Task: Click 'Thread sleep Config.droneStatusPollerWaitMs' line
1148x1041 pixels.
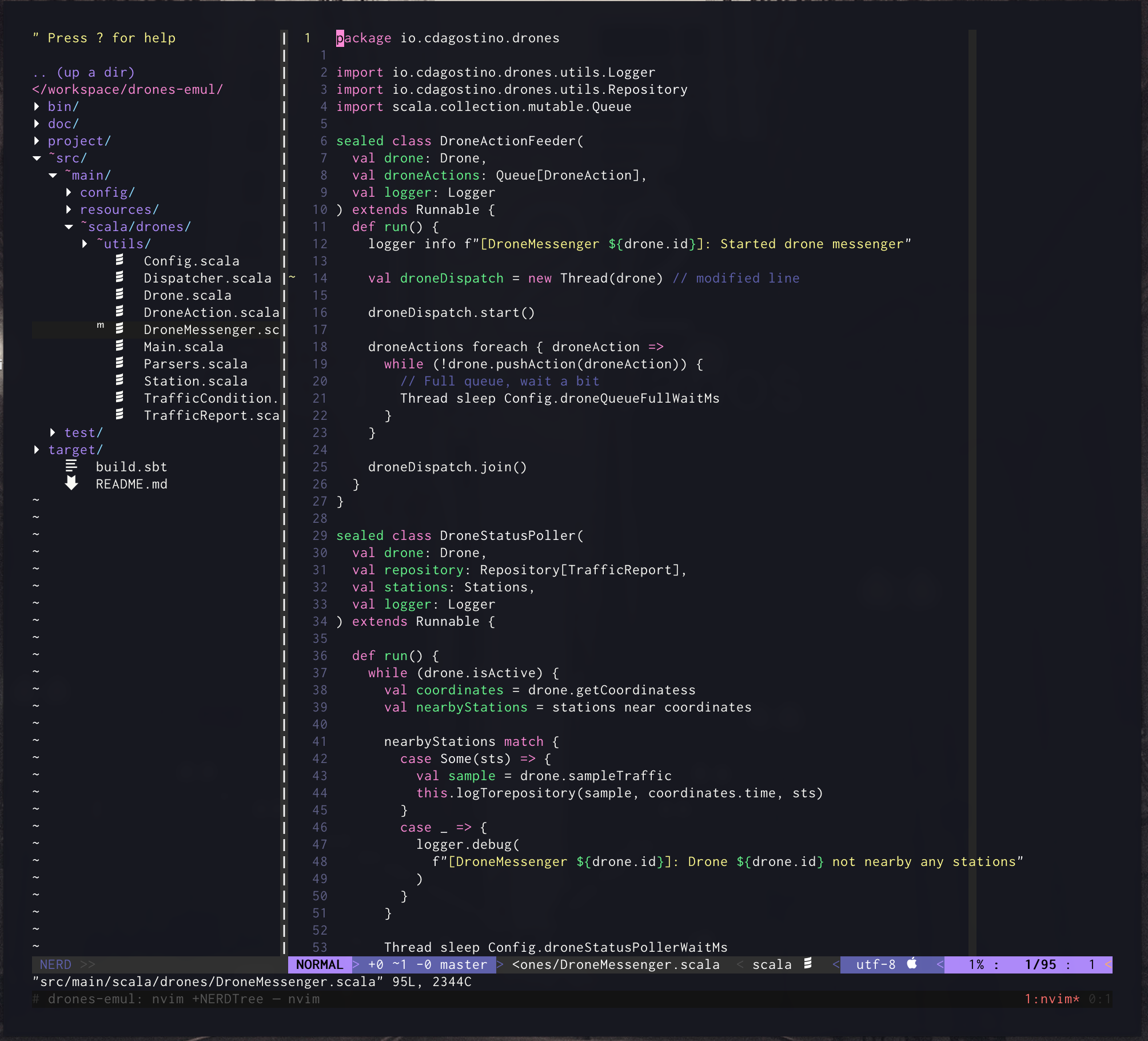Action: (556, 947)
